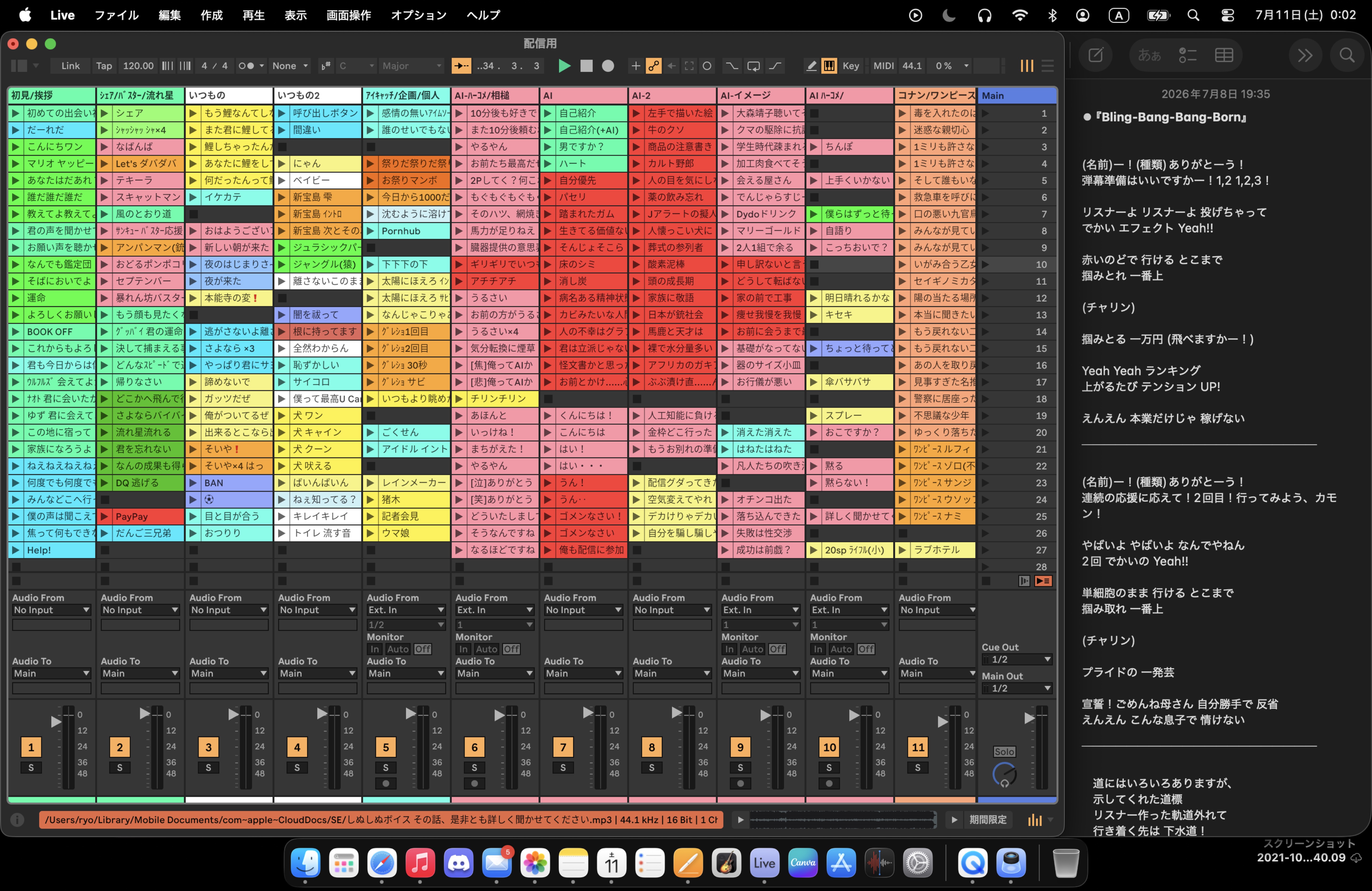Click the search magnifier in Notes window
This screenshot has width=1372, height=891.
point(1347,55)
